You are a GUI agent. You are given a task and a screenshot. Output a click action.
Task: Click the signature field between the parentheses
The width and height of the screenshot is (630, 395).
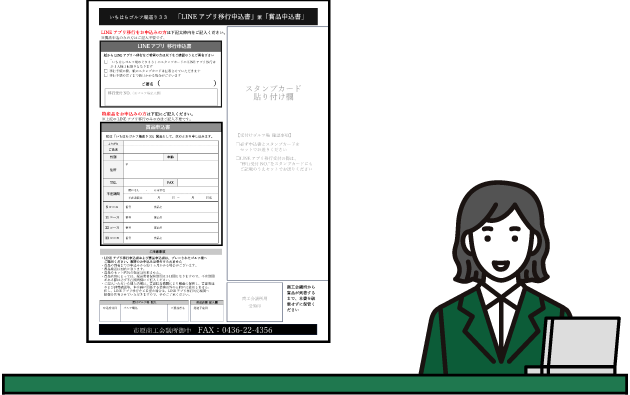(x=187, y=83)
